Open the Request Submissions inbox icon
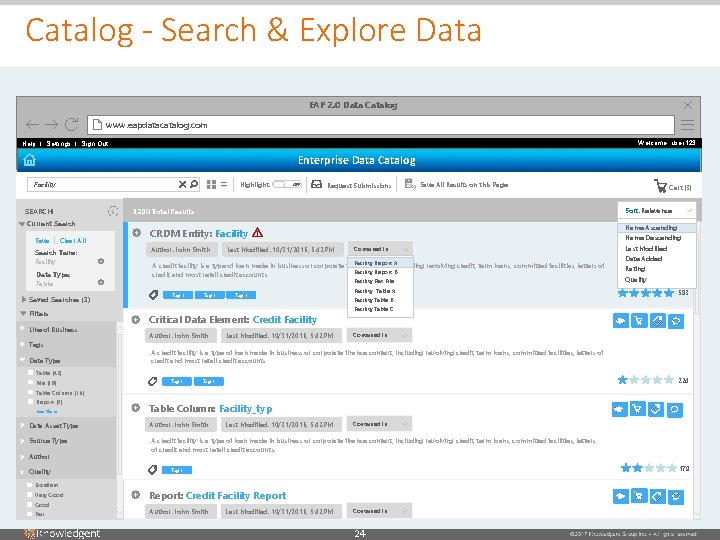 316,184
